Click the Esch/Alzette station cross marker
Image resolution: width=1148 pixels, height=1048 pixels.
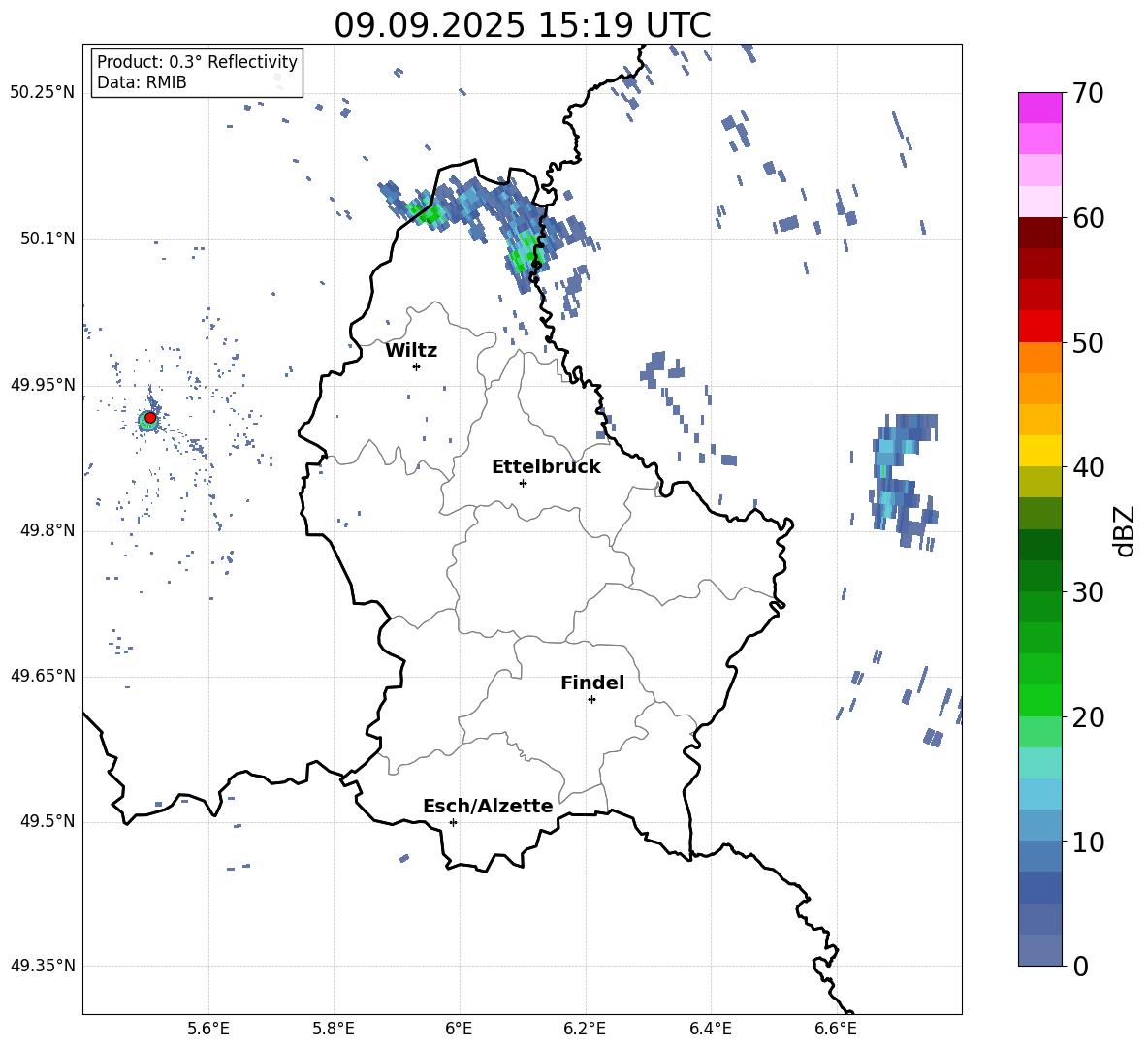point(453,822)
